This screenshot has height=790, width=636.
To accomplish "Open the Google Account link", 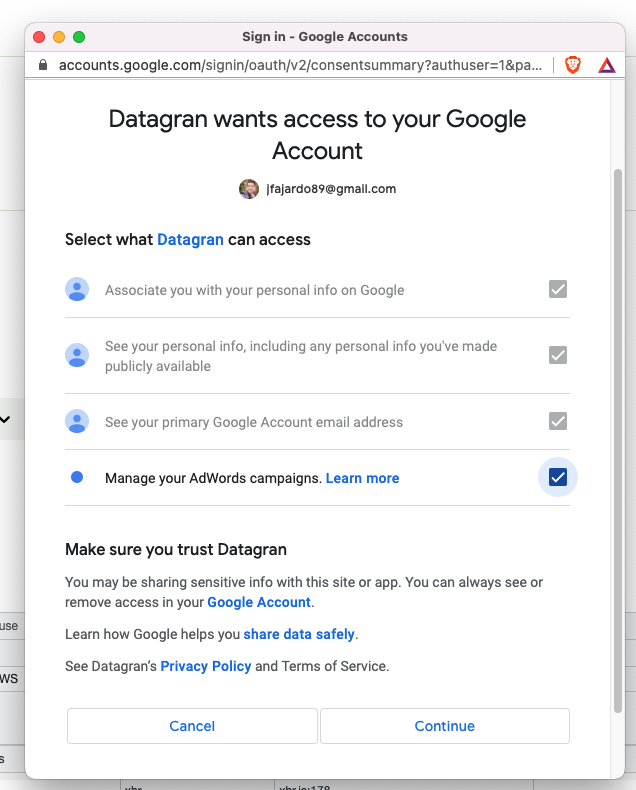I will click(259, 602).
